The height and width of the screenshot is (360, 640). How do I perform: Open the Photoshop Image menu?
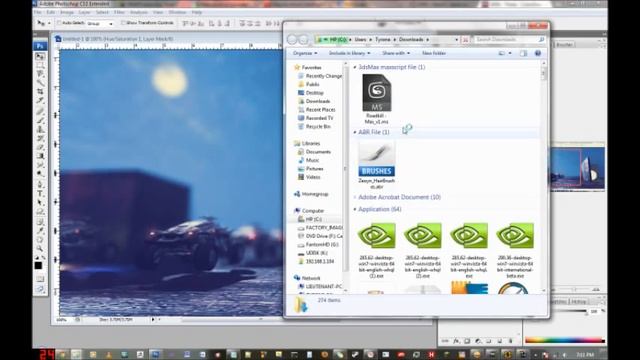click(67, 13)
